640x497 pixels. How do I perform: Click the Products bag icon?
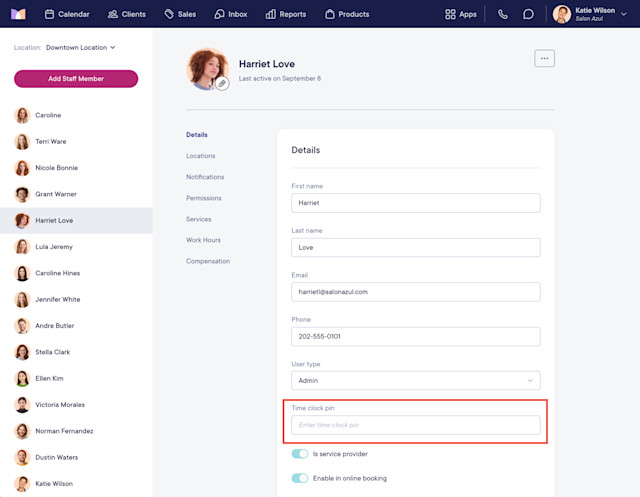tap(330, 14)
